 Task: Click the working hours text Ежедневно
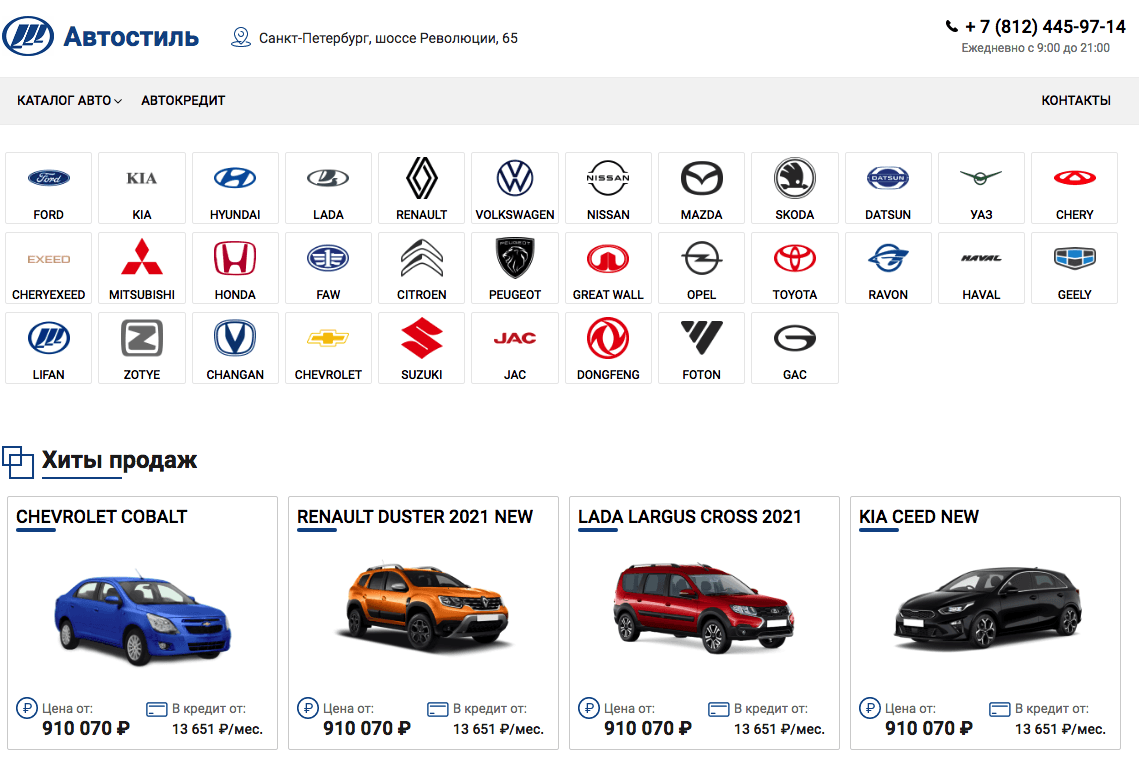tap(1035, 48)
